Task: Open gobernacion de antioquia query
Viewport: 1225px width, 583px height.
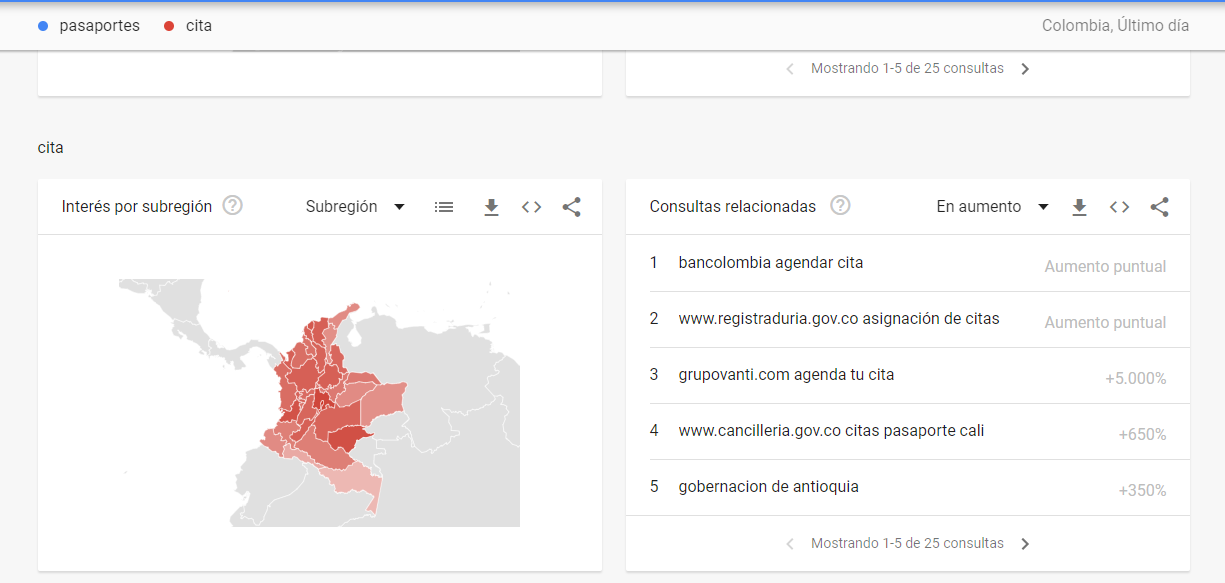Action: click(768, 487)
